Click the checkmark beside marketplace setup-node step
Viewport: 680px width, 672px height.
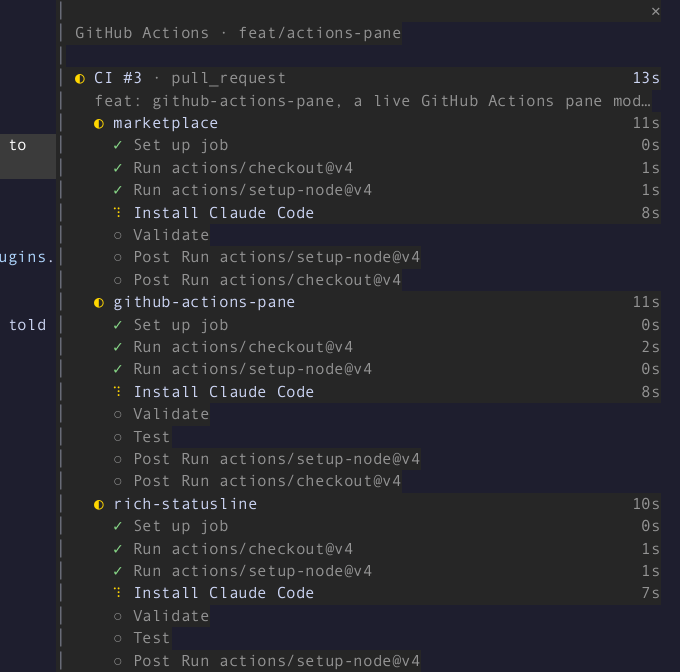pyautogui.click(x=118, y=190)
